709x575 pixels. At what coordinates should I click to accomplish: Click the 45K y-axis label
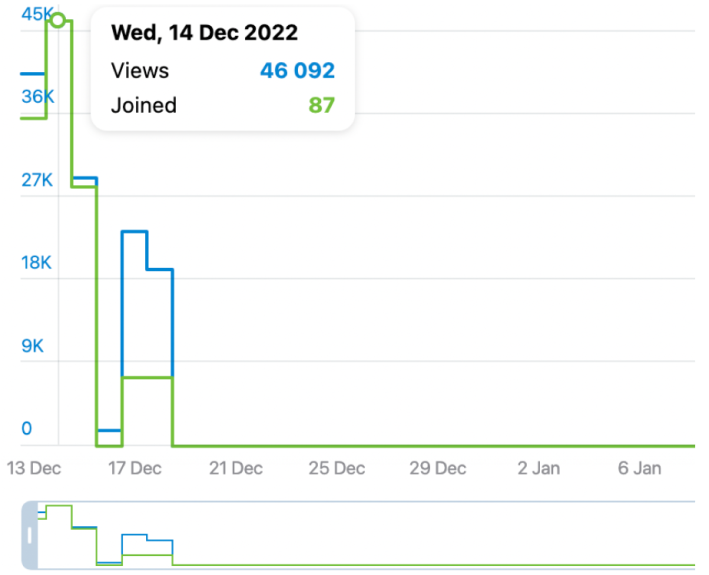[36, 14]
